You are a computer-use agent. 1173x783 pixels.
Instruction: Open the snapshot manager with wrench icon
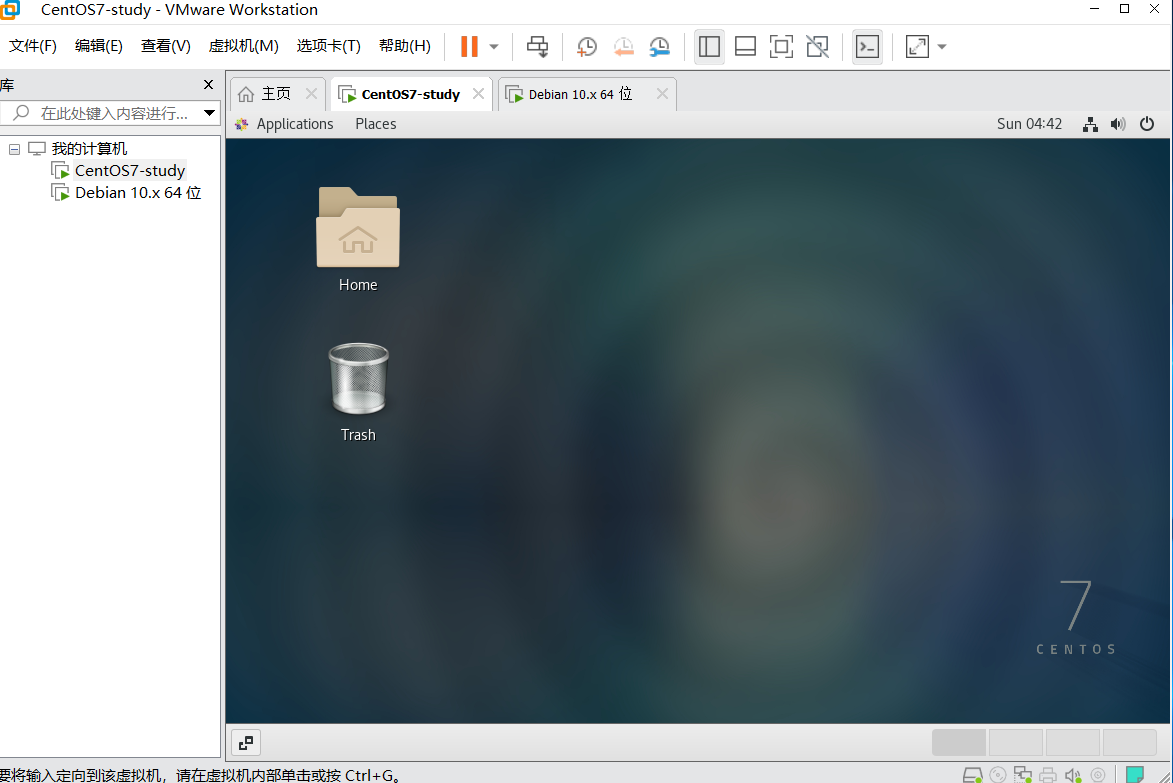pyautogui.click(x=659, y=47)
